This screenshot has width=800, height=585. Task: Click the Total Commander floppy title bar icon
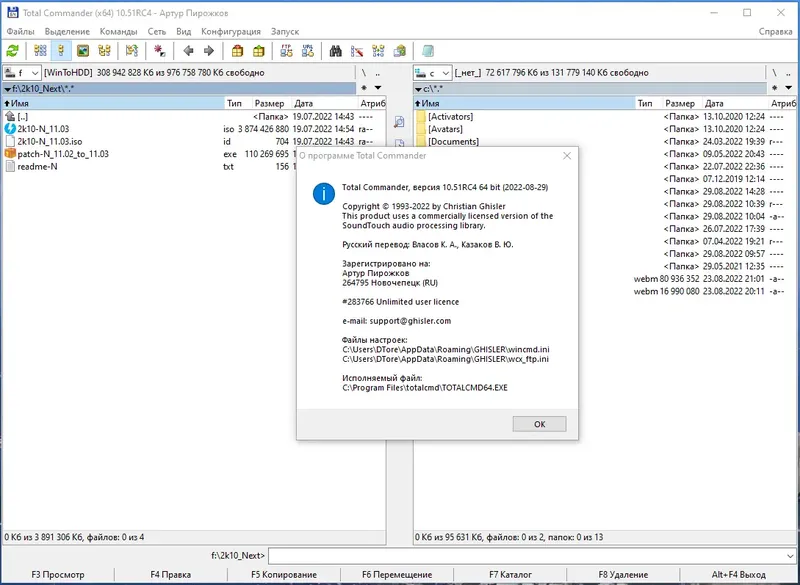point(12,12)
